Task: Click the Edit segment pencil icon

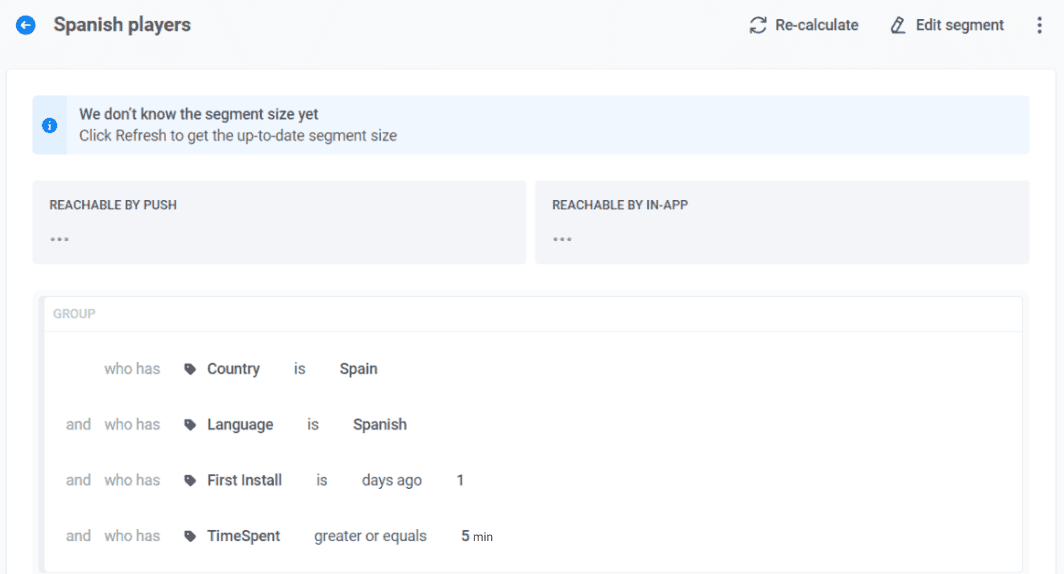Action: point(898,25)
